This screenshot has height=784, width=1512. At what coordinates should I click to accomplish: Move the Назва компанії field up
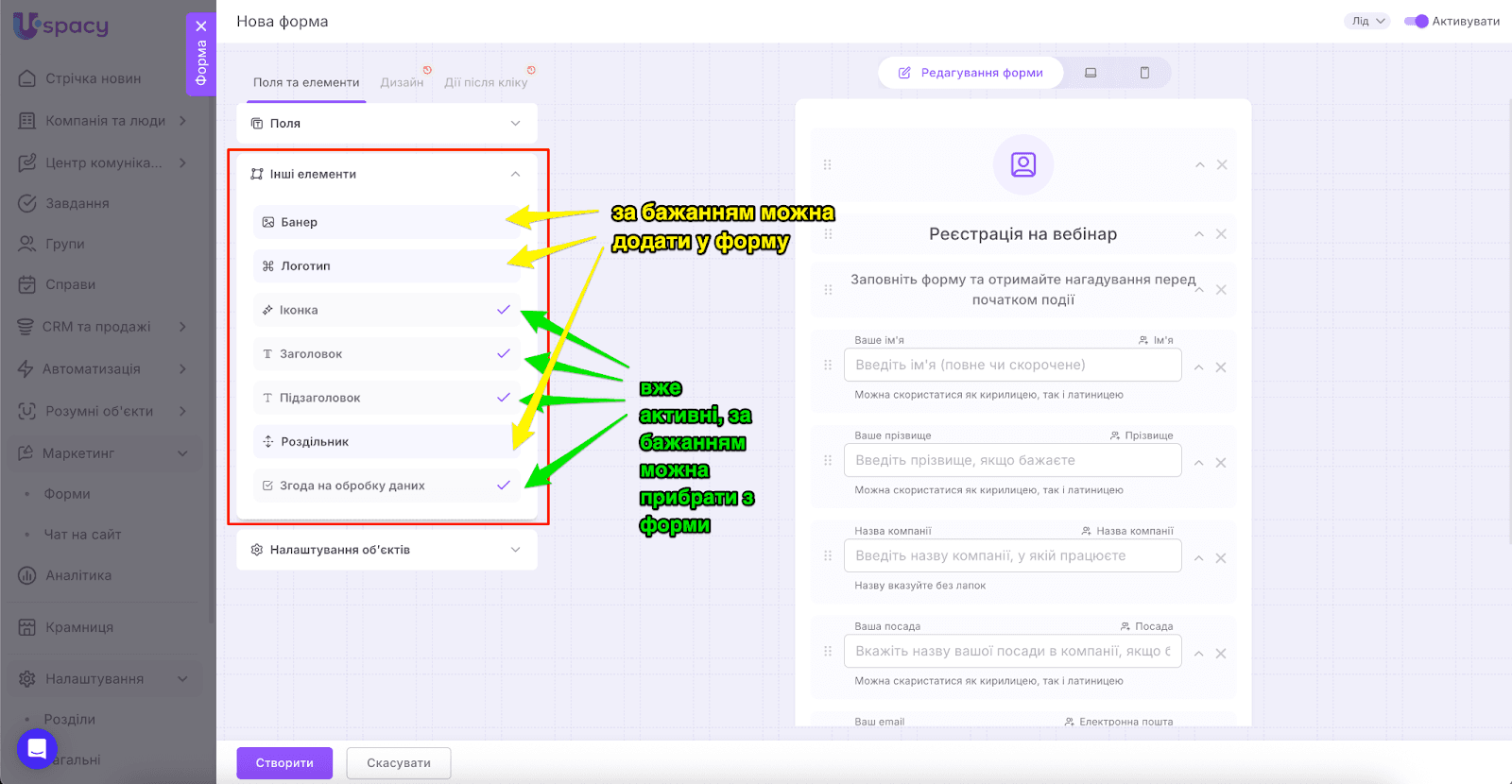[1198, 558]
